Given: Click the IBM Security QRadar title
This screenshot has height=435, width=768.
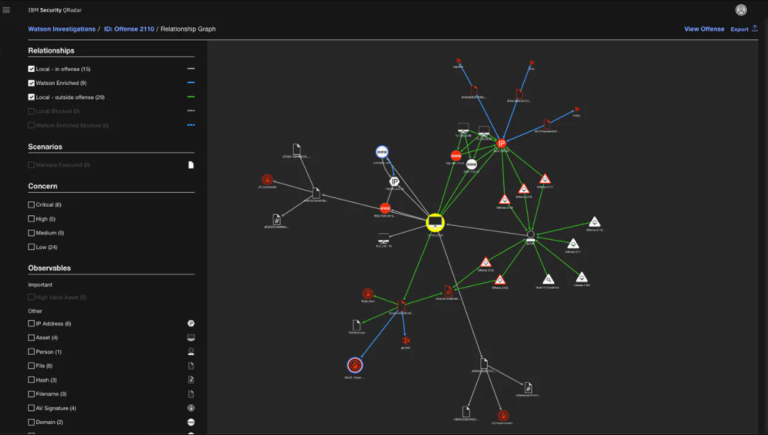Looking at the screenshot, I should pyautogui.click(x=55, y=10).
